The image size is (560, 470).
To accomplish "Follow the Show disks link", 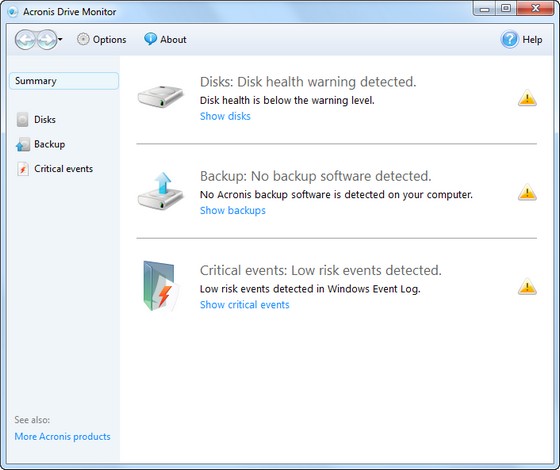I will (x=225, y=116).
